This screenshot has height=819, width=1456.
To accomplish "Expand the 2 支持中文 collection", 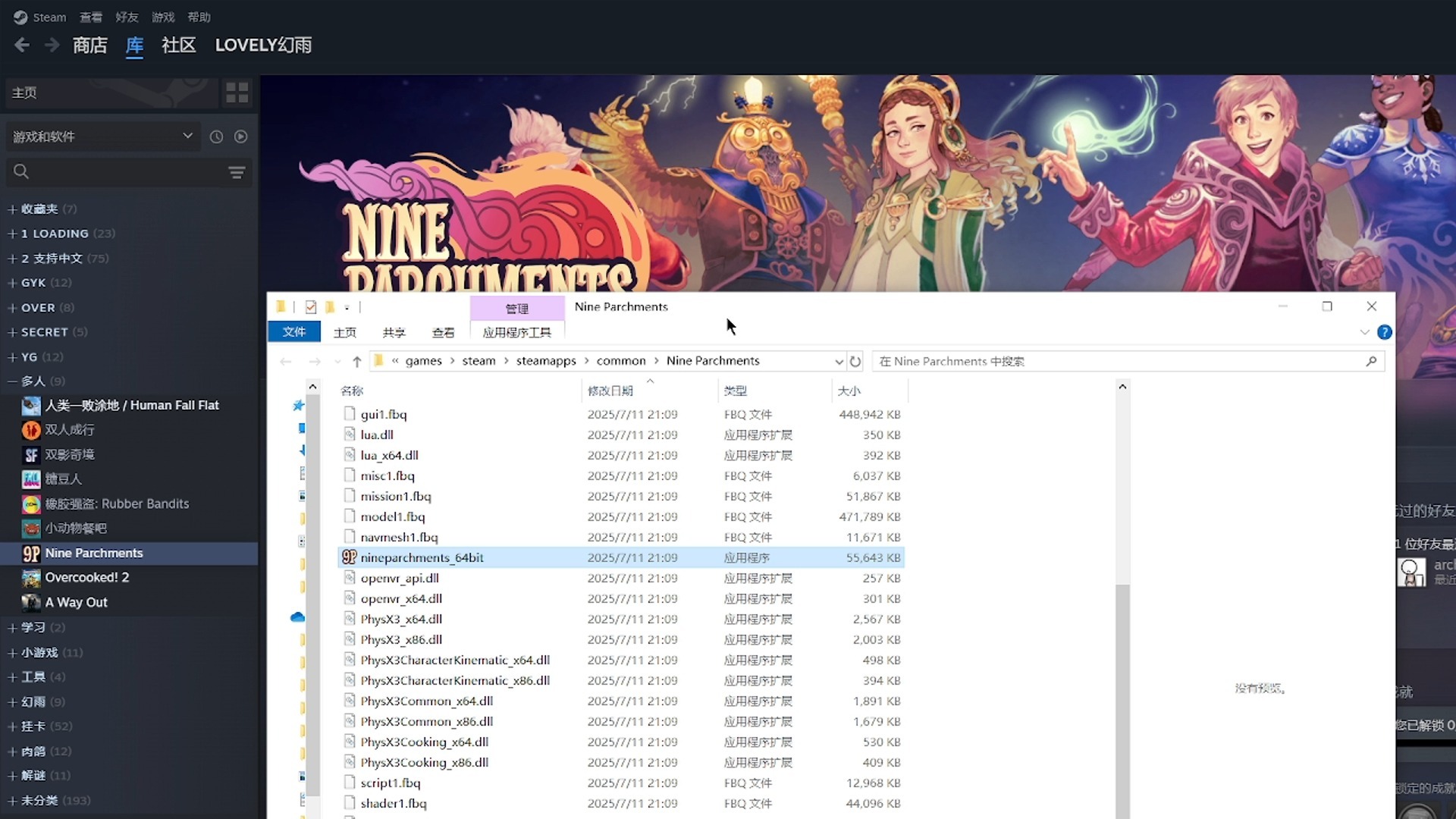I will coord(12,259).
